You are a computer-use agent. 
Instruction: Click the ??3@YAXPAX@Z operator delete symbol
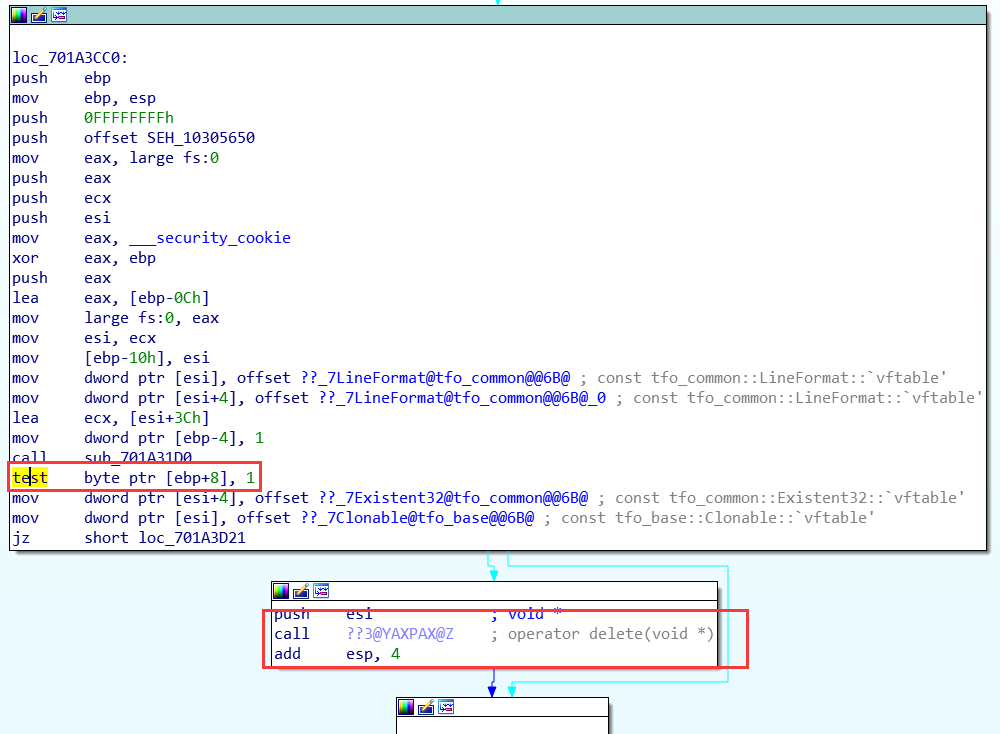click(400, 635)
